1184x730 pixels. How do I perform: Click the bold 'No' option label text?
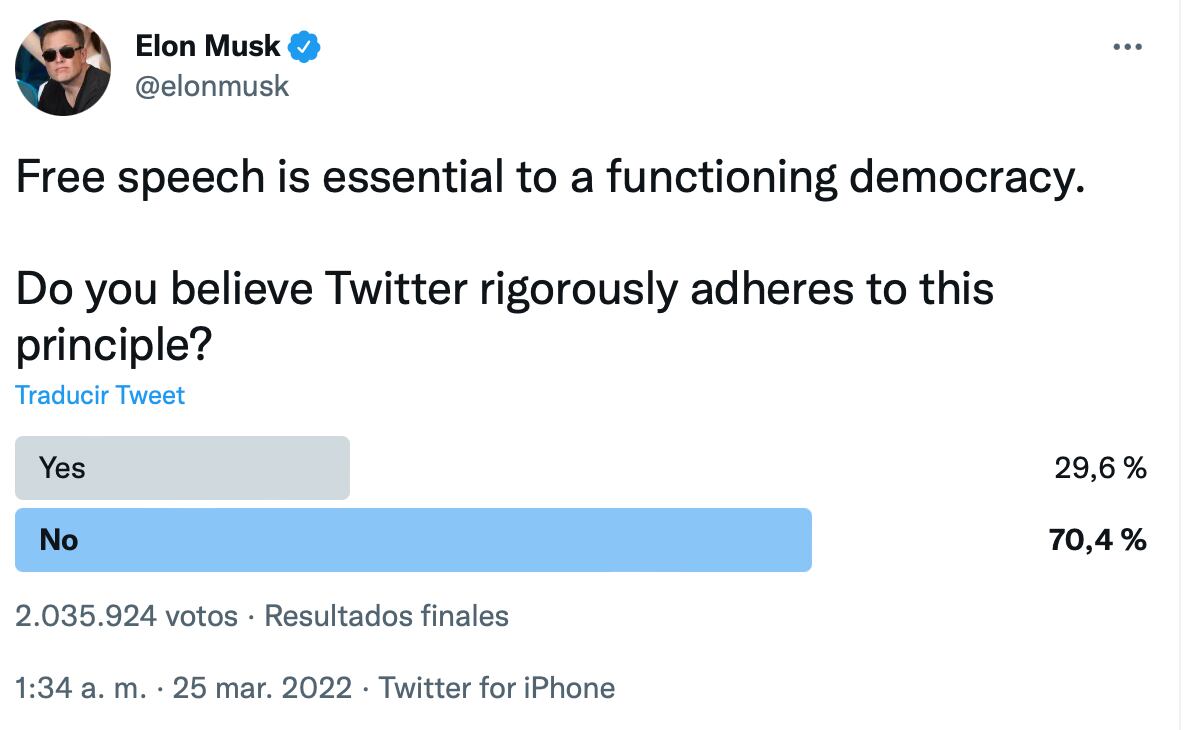(58, 540)
